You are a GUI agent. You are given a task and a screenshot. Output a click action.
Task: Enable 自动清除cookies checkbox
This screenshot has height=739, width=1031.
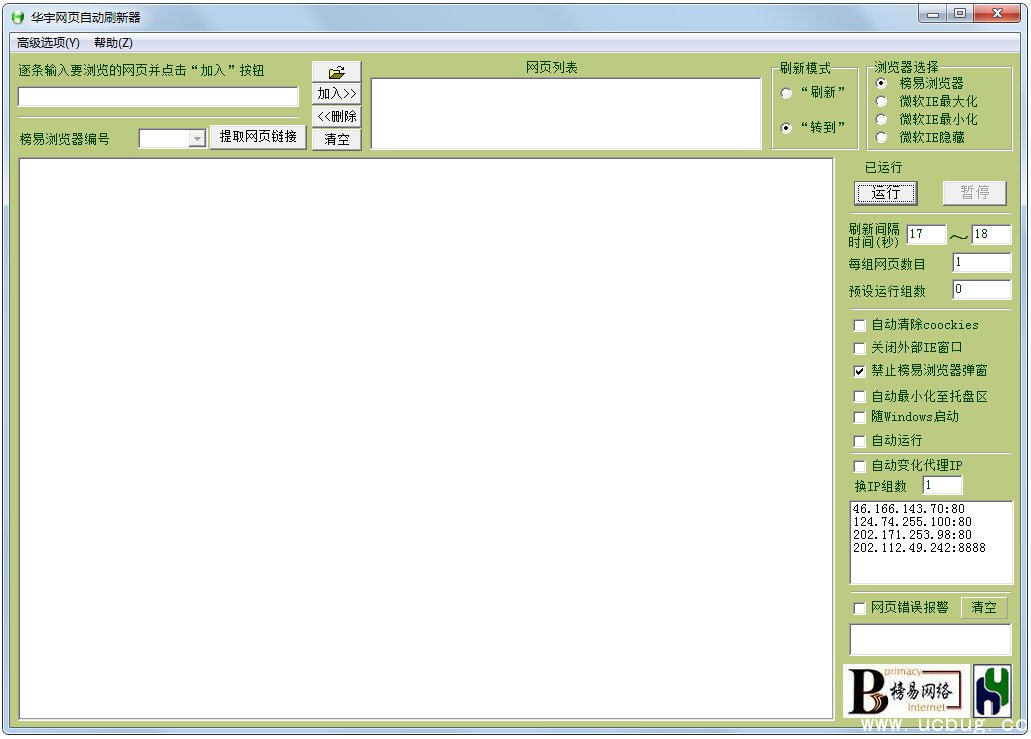pos(859,325)
